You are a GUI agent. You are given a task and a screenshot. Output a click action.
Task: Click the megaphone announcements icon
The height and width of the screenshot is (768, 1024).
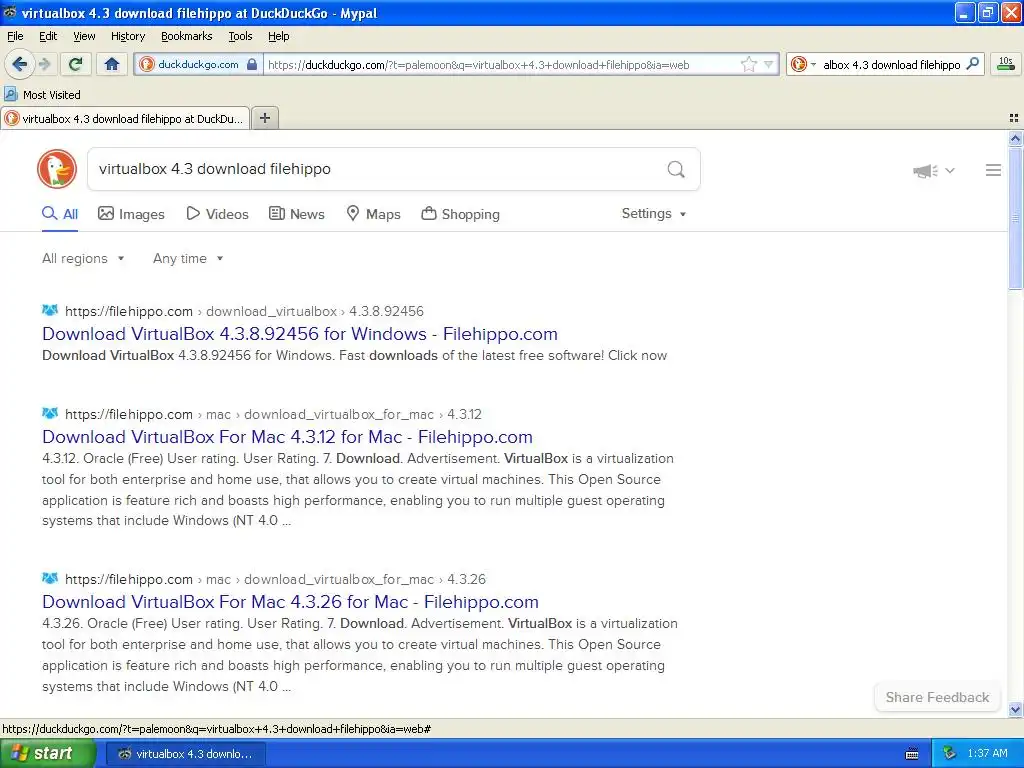pos(925,171)
